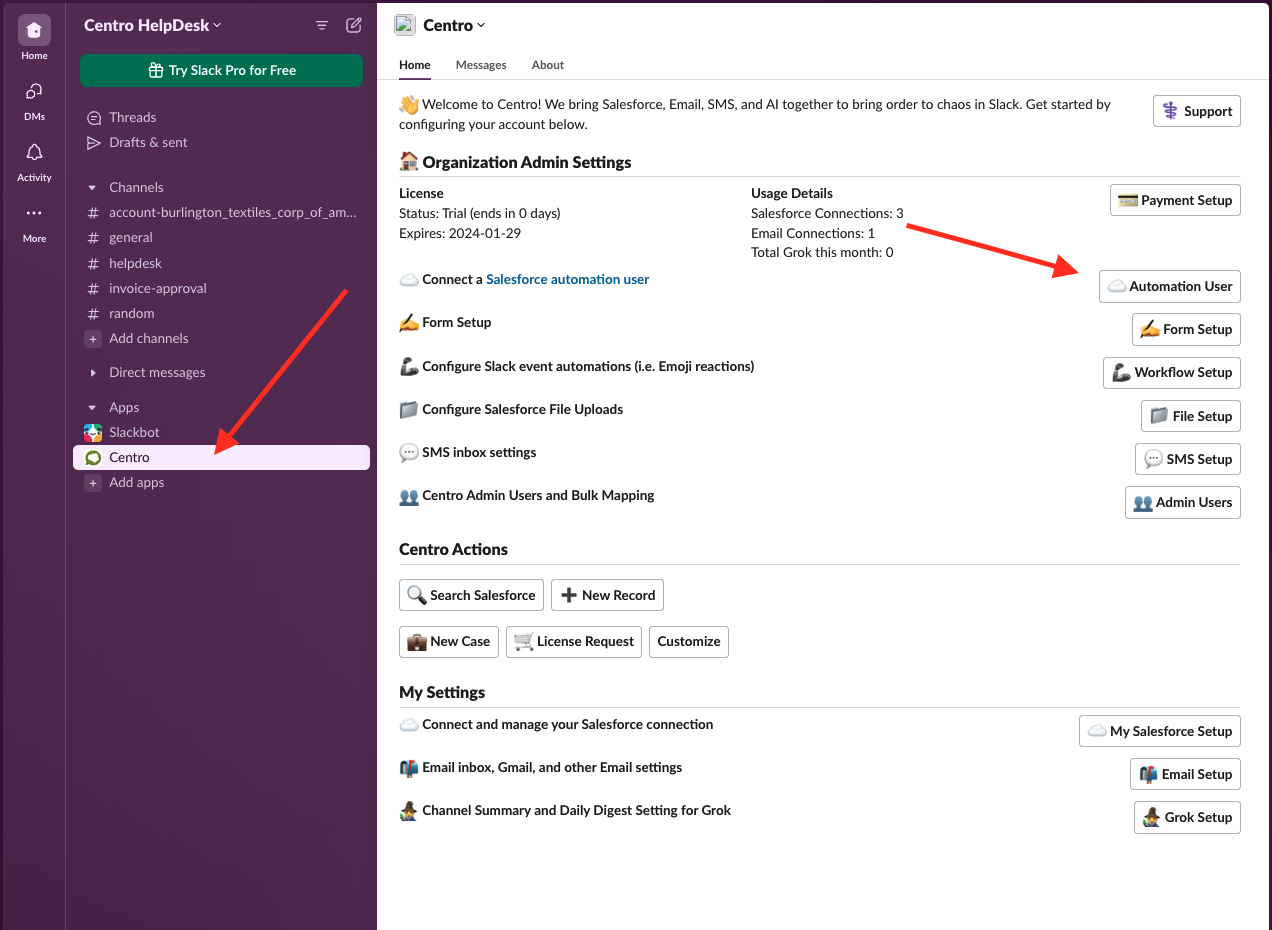Collapse the Channels section
1272x930 pixels.
(x=93, y=187)
